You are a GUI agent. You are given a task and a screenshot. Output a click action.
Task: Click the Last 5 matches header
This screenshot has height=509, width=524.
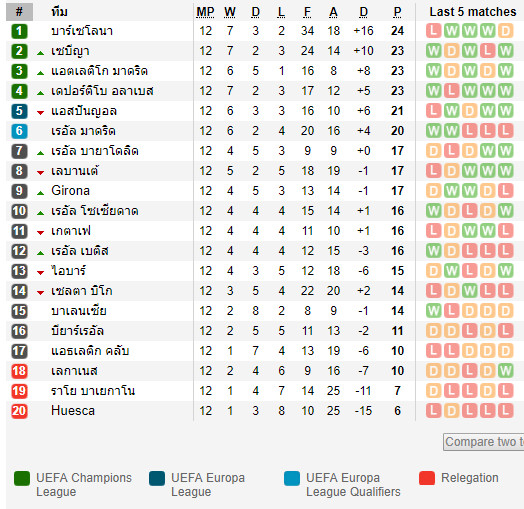coord(473,12)
